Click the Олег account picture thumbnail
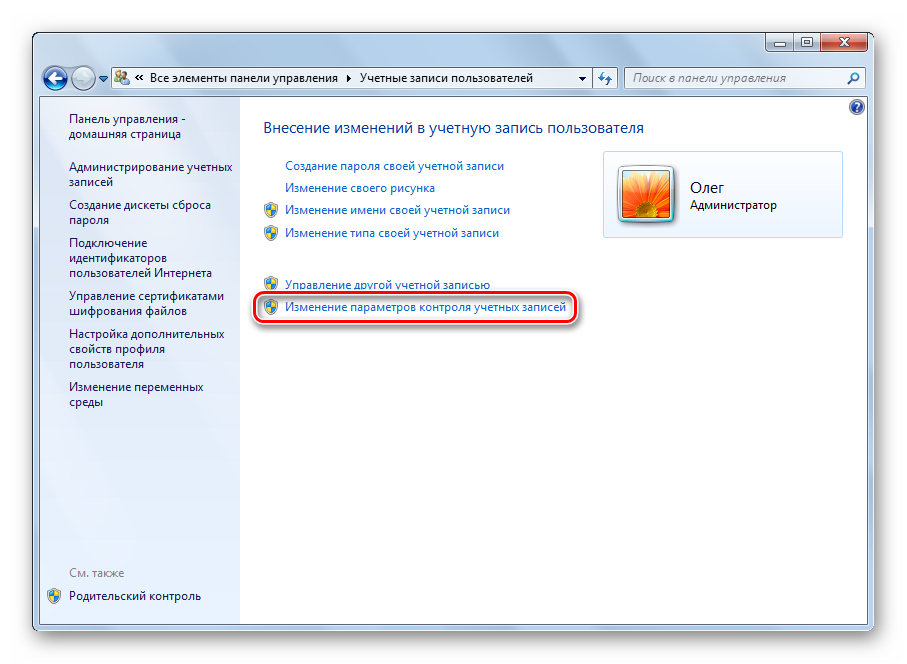 click(646, 194)
